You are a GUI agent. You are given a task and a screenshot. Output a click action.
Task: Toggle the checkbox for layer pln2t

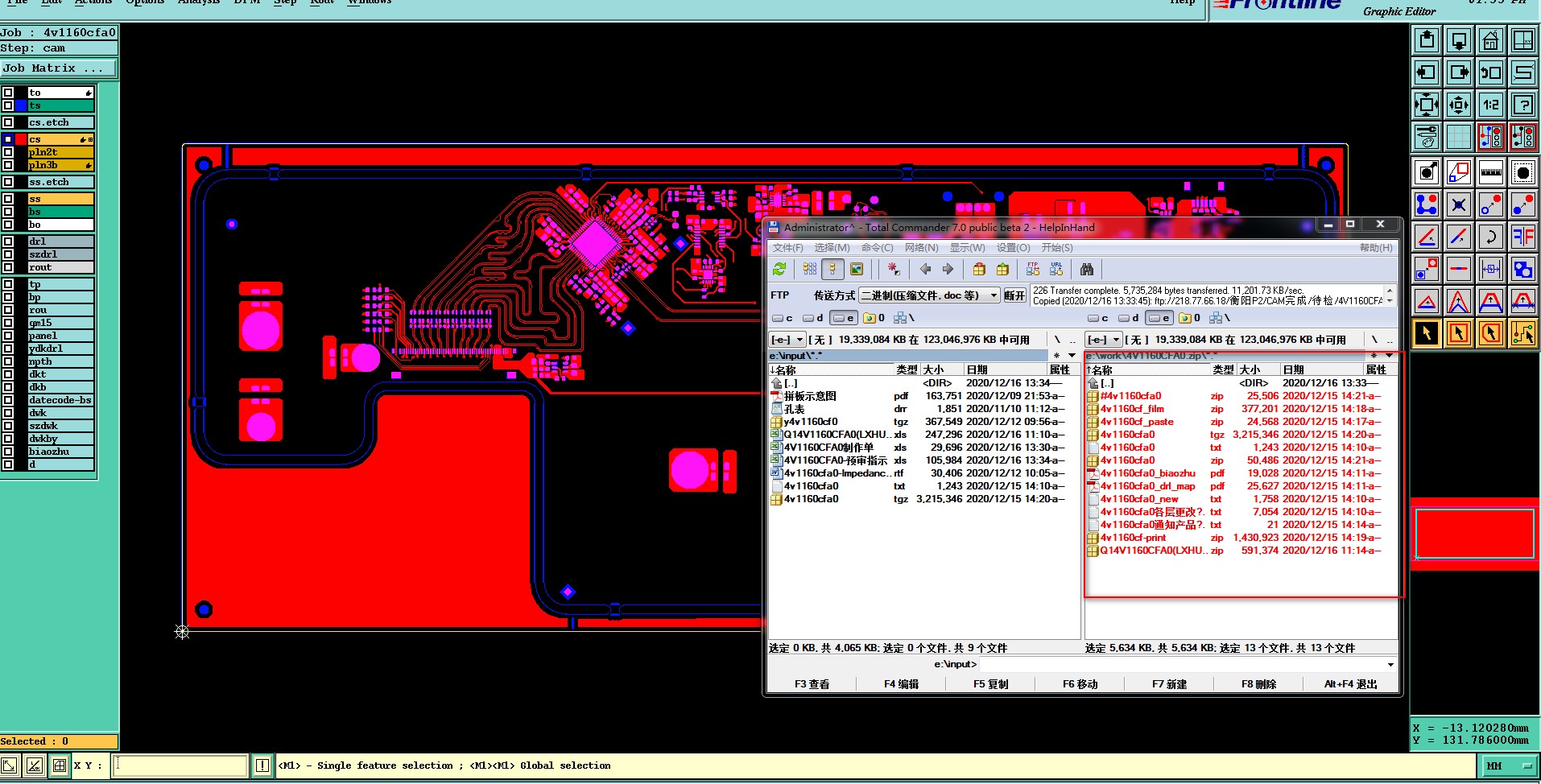pos(8,152)
